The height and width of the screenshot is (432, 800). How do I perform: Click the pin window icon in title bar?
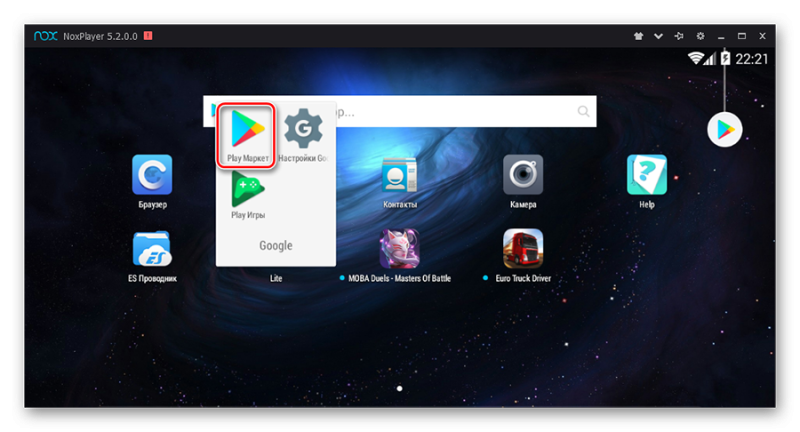[x=679, y=36]
